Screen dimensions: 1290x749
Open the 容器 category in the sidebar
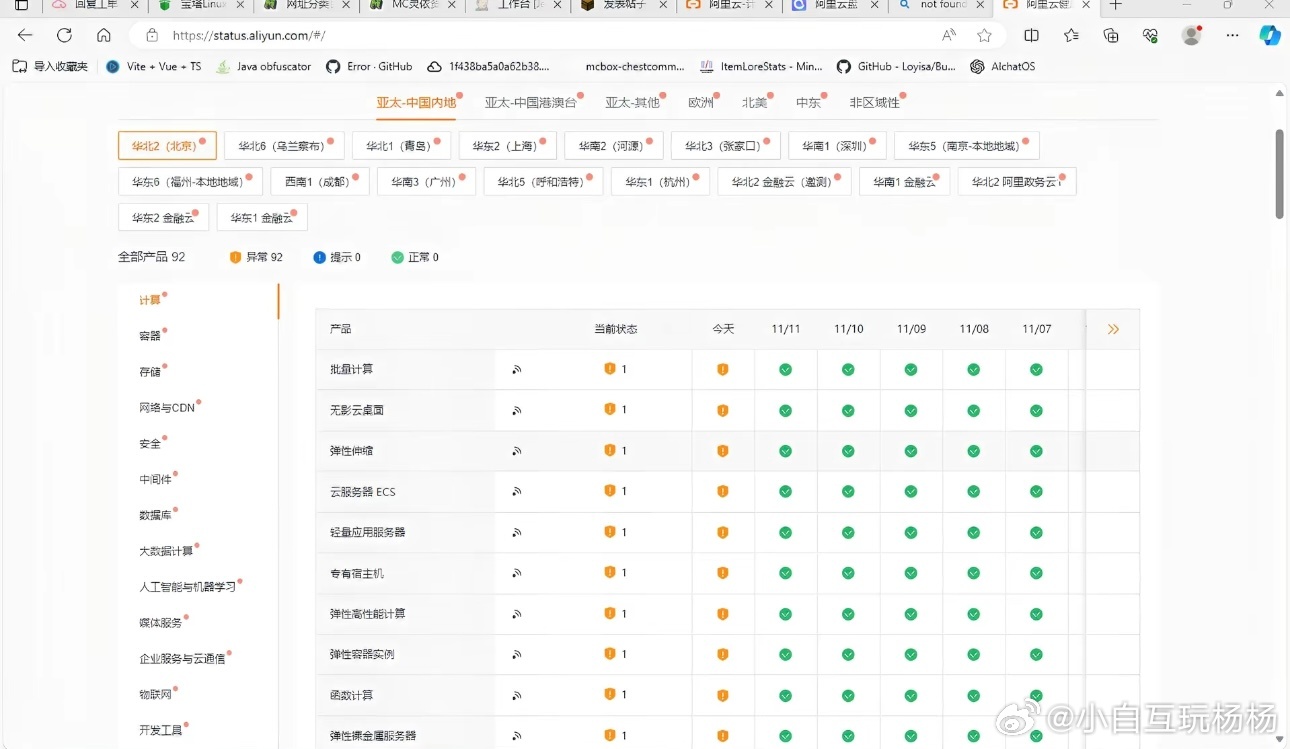pyautogui.click(x=150, y=336)
